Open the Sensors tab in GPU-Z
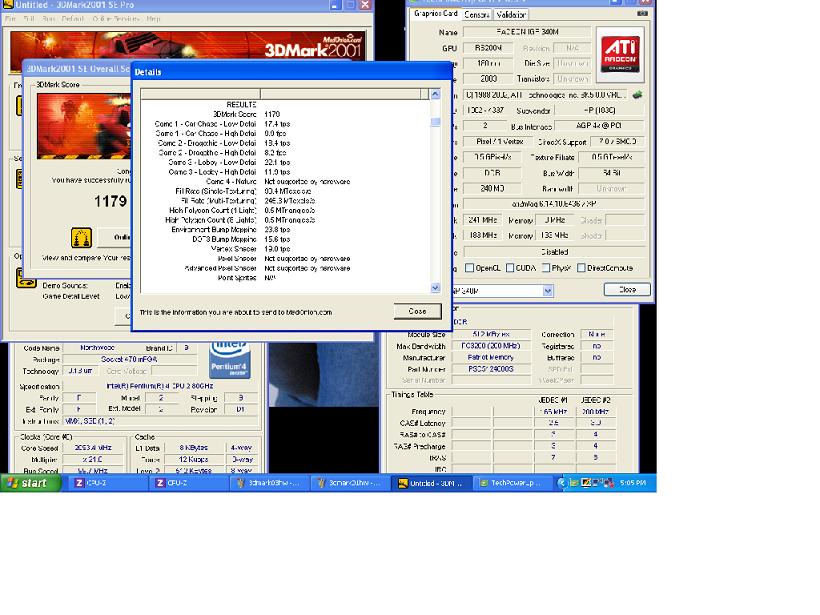 [476, 15]
